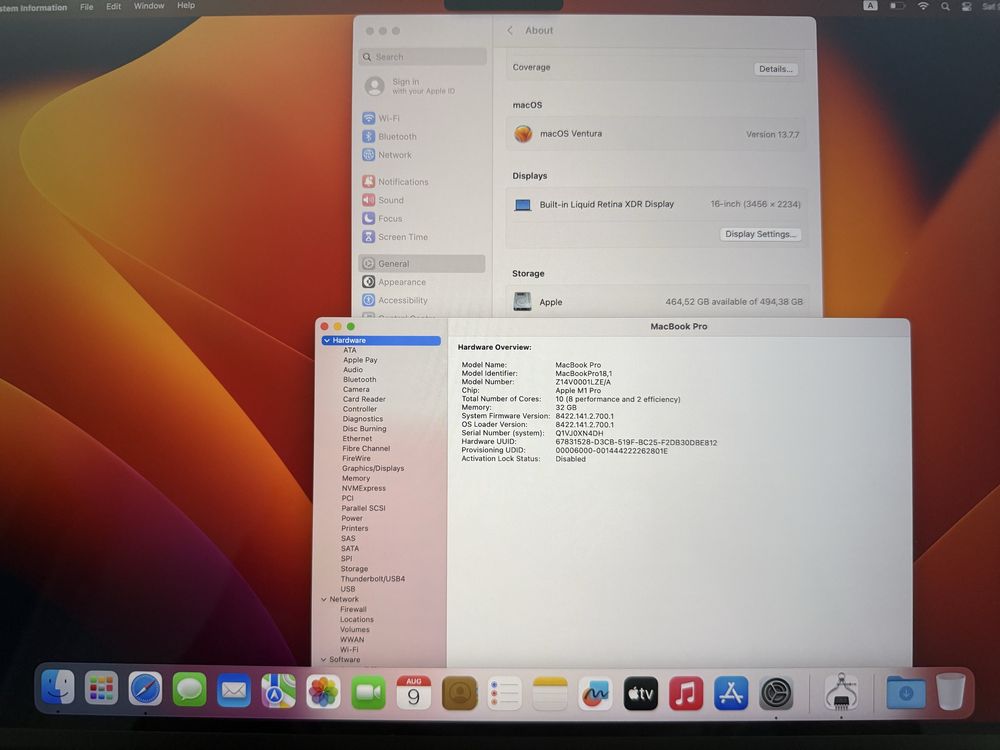
Task: Select Storage in hardware tree
Action: coord(354,569)
